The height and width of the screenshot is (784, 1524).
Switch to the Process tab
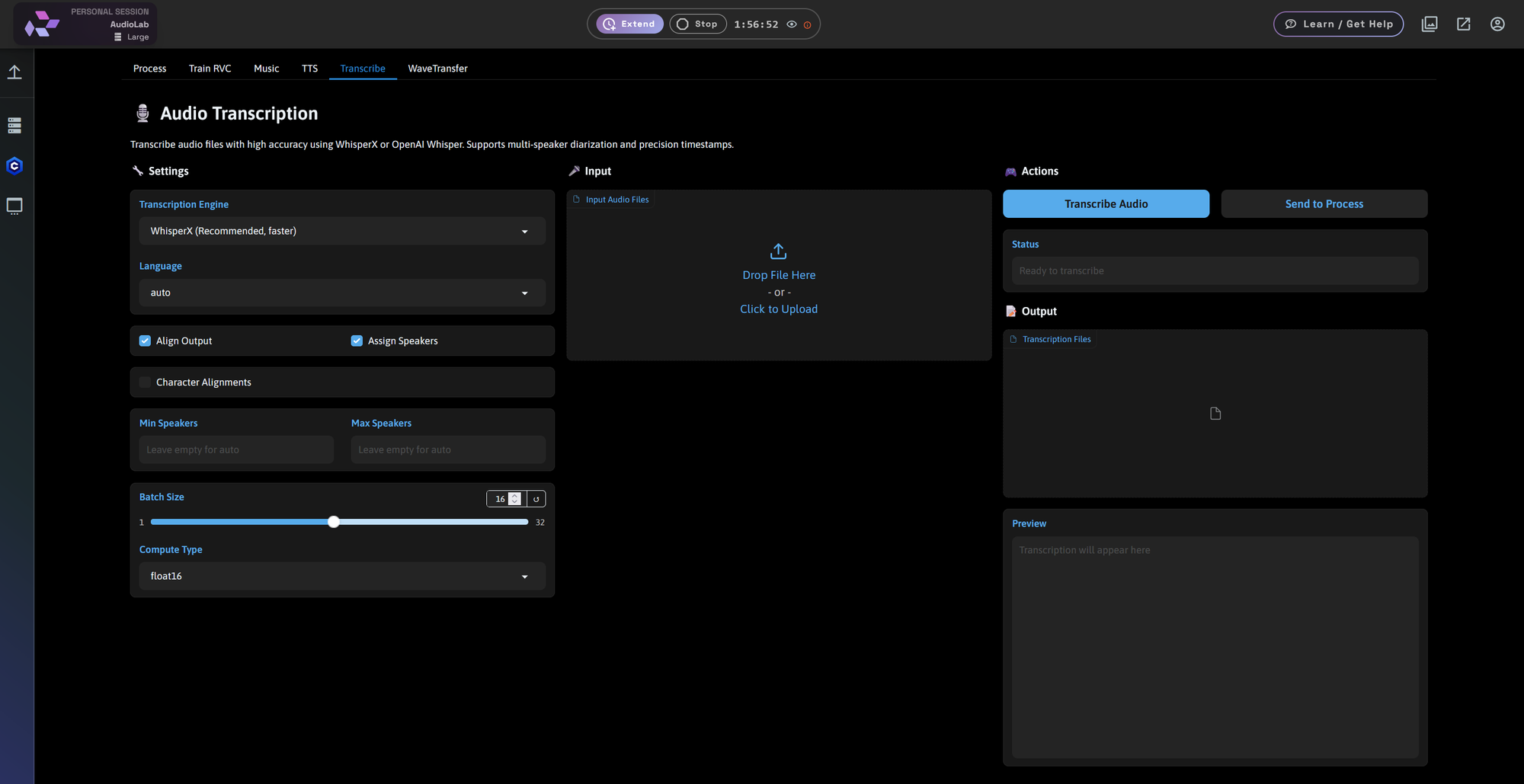(x=149, y=69)
